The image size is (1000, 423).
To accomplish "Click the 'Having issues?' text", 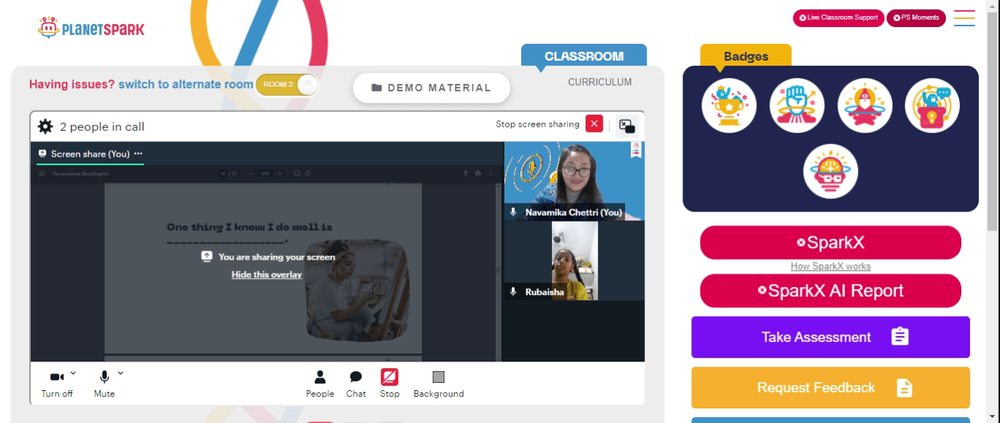I will tap(72, 84).
